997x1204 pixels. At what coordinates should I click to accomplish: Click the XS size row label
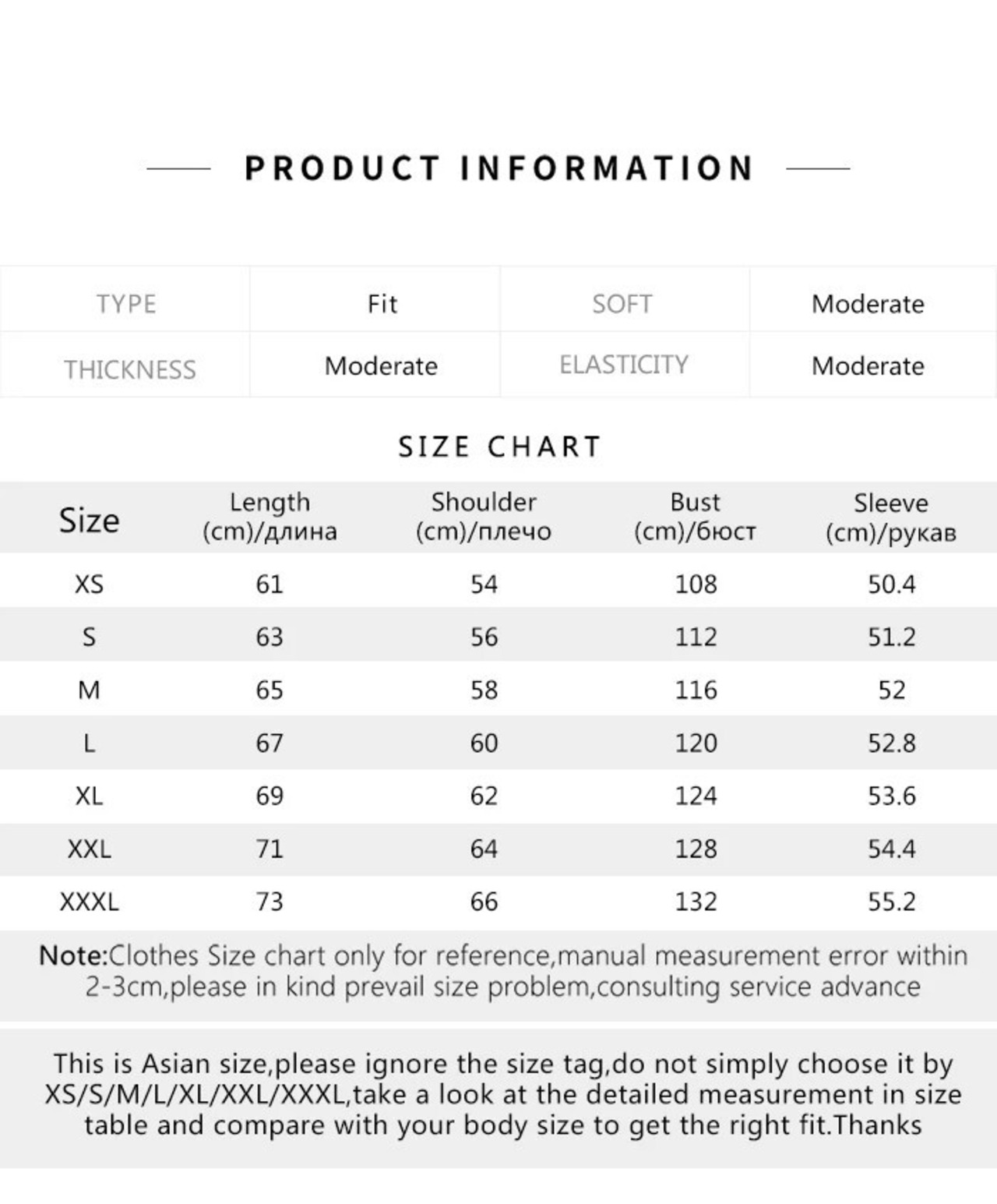(x=89, y=584)
